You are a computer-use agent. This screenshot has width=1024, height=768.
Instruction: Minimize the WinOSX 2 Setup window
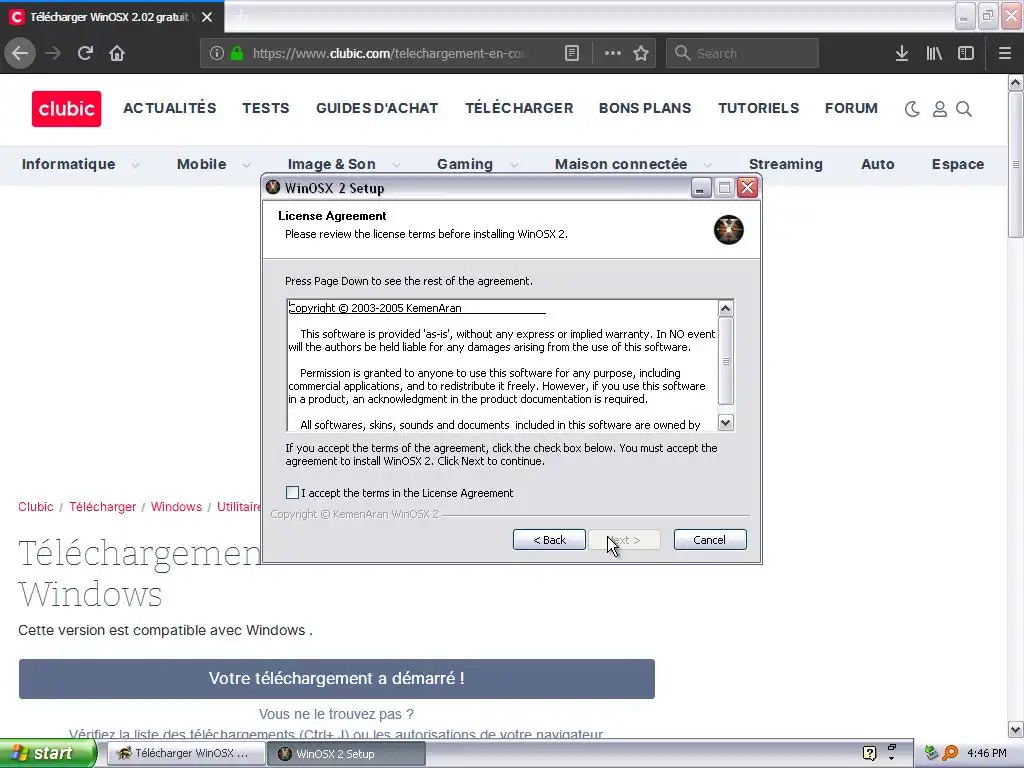coord(700,188)
